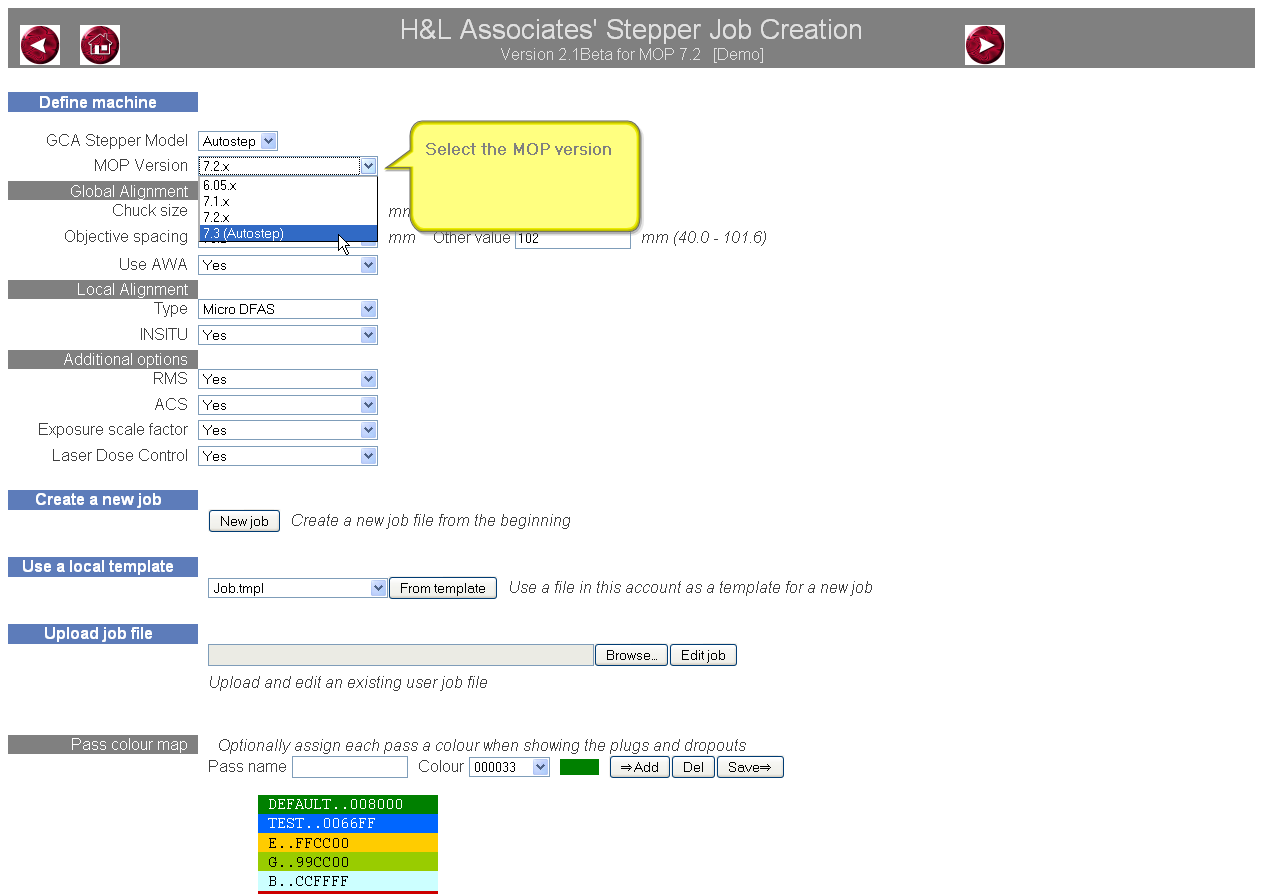
Task: Open the INSITU dropdown
Action: 288,335
